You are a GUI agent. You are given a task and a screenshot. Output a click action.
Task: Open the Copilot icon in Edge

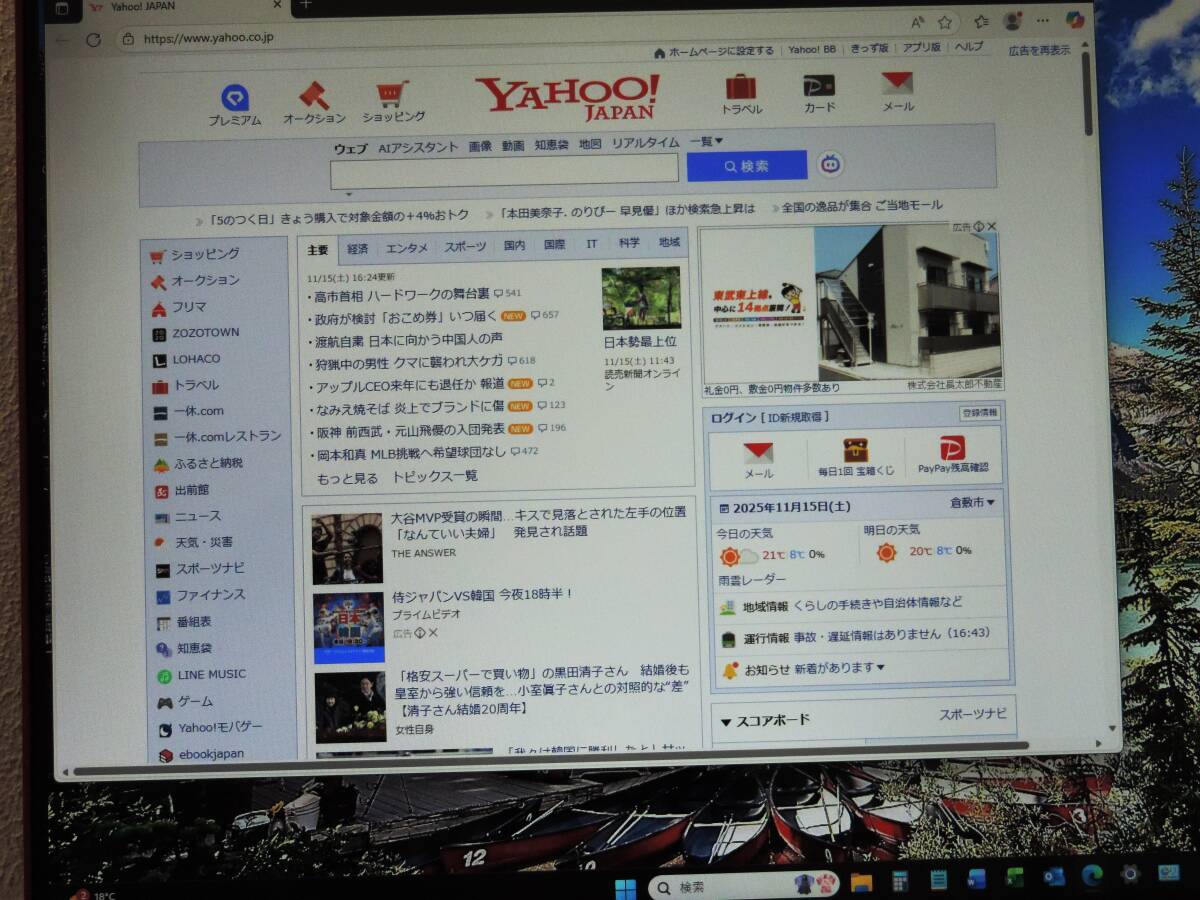pos(1075,20)
